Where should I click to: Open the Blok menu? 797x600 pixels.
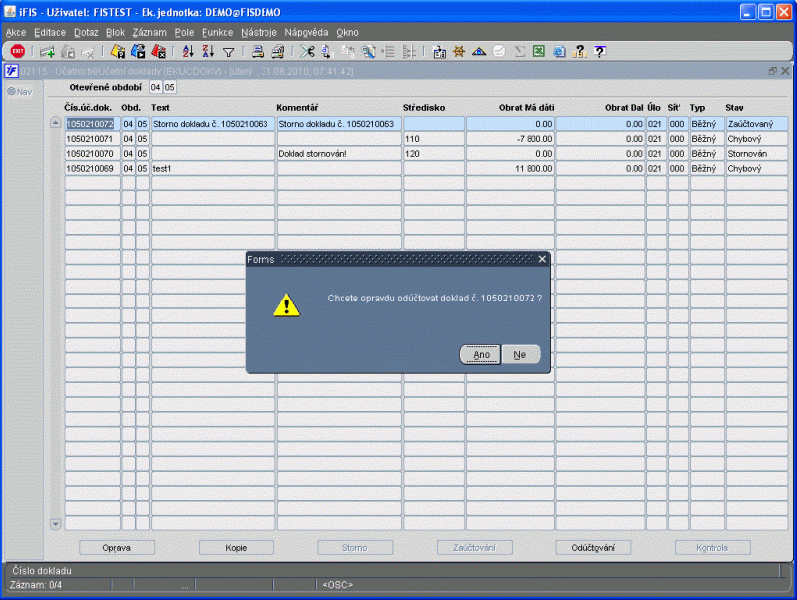pyautogui.click(x=115, y=33)
